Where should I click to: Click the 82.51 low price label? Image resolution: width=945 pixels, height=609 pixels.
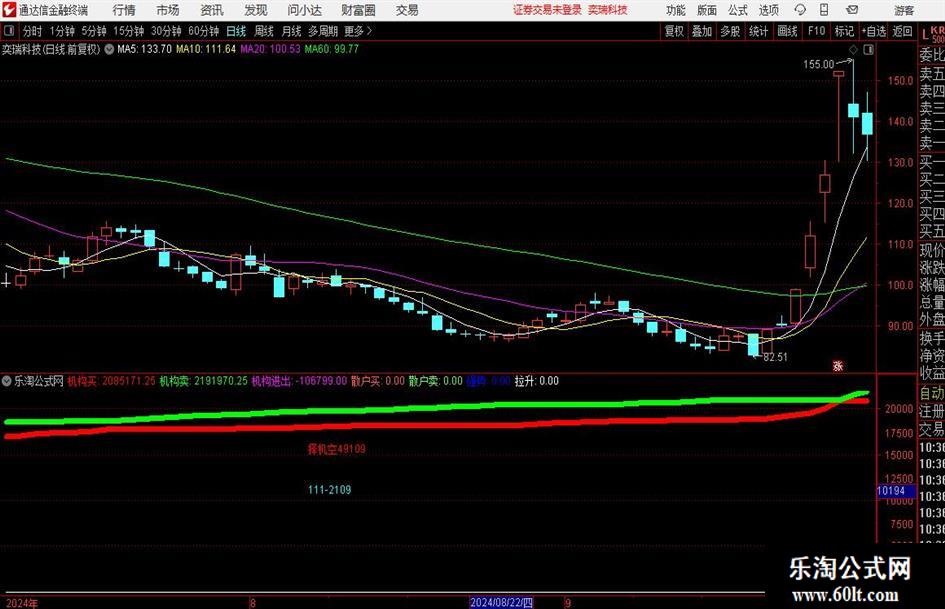(x=775, y=356)
